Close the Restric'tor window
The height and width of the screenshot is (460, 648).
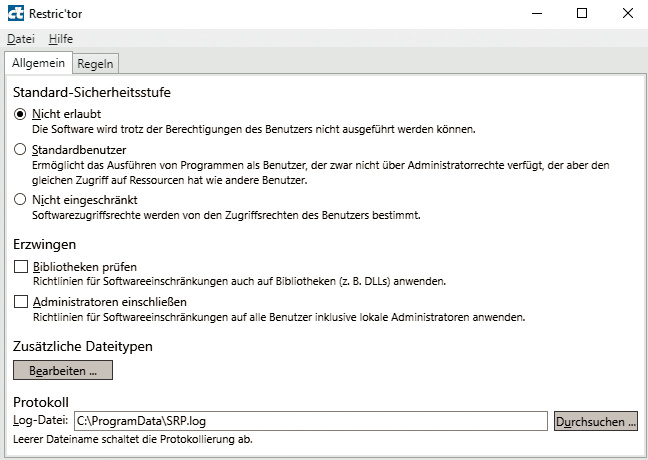pos(625,14)
